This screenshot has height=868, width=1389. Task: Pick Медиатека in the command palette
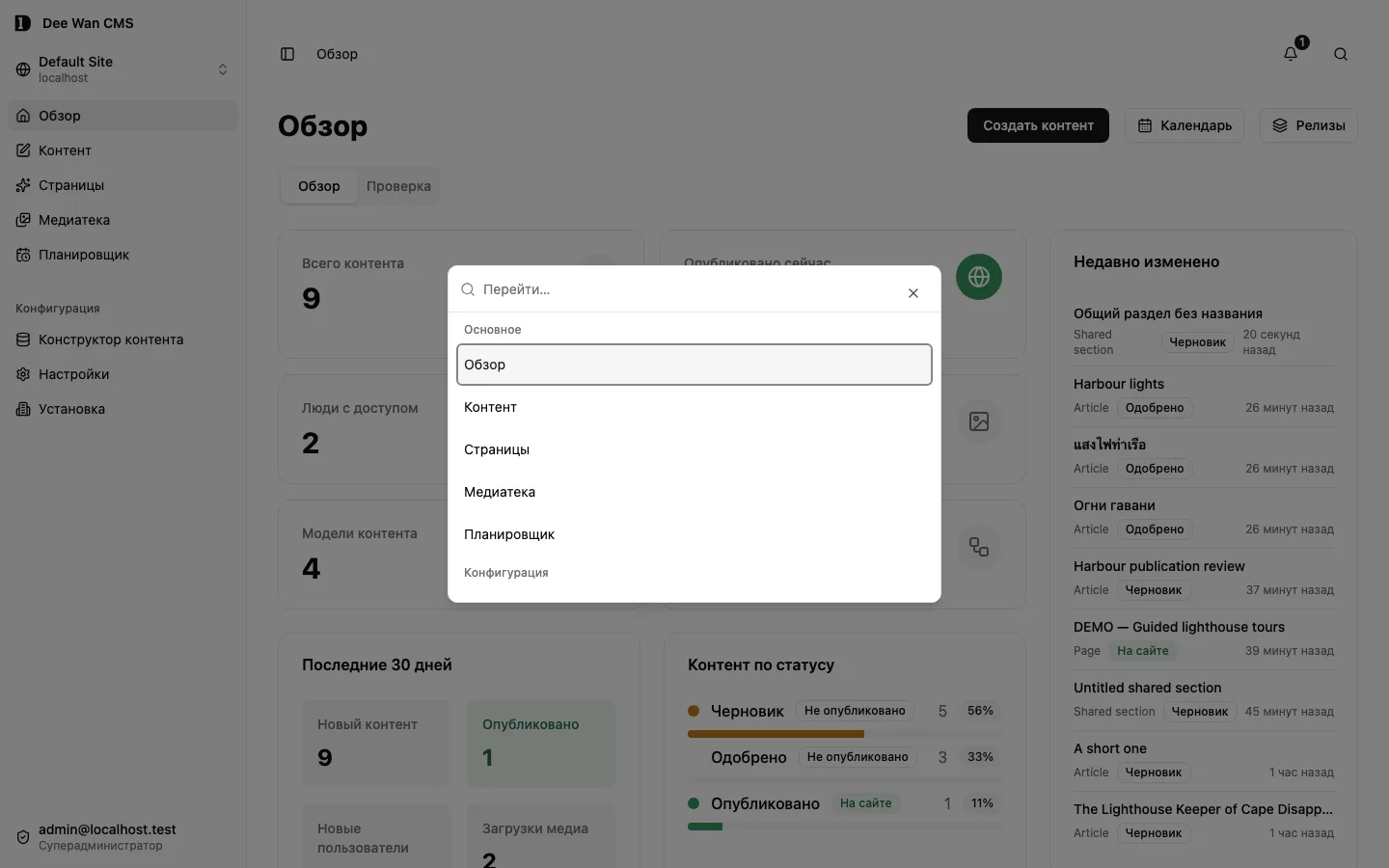(x=694, y=492)
